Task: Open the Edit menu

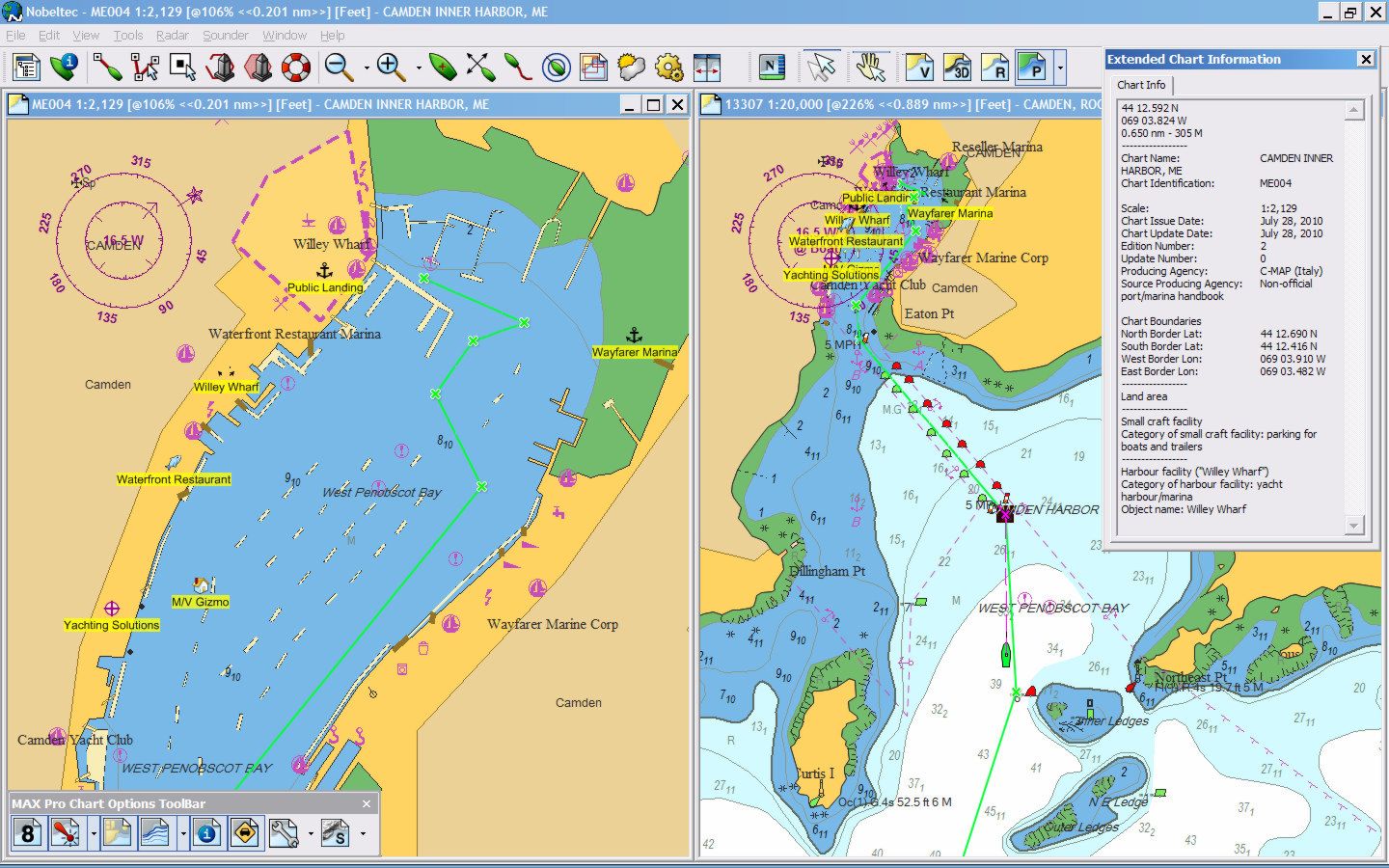Action: [49, 36]
